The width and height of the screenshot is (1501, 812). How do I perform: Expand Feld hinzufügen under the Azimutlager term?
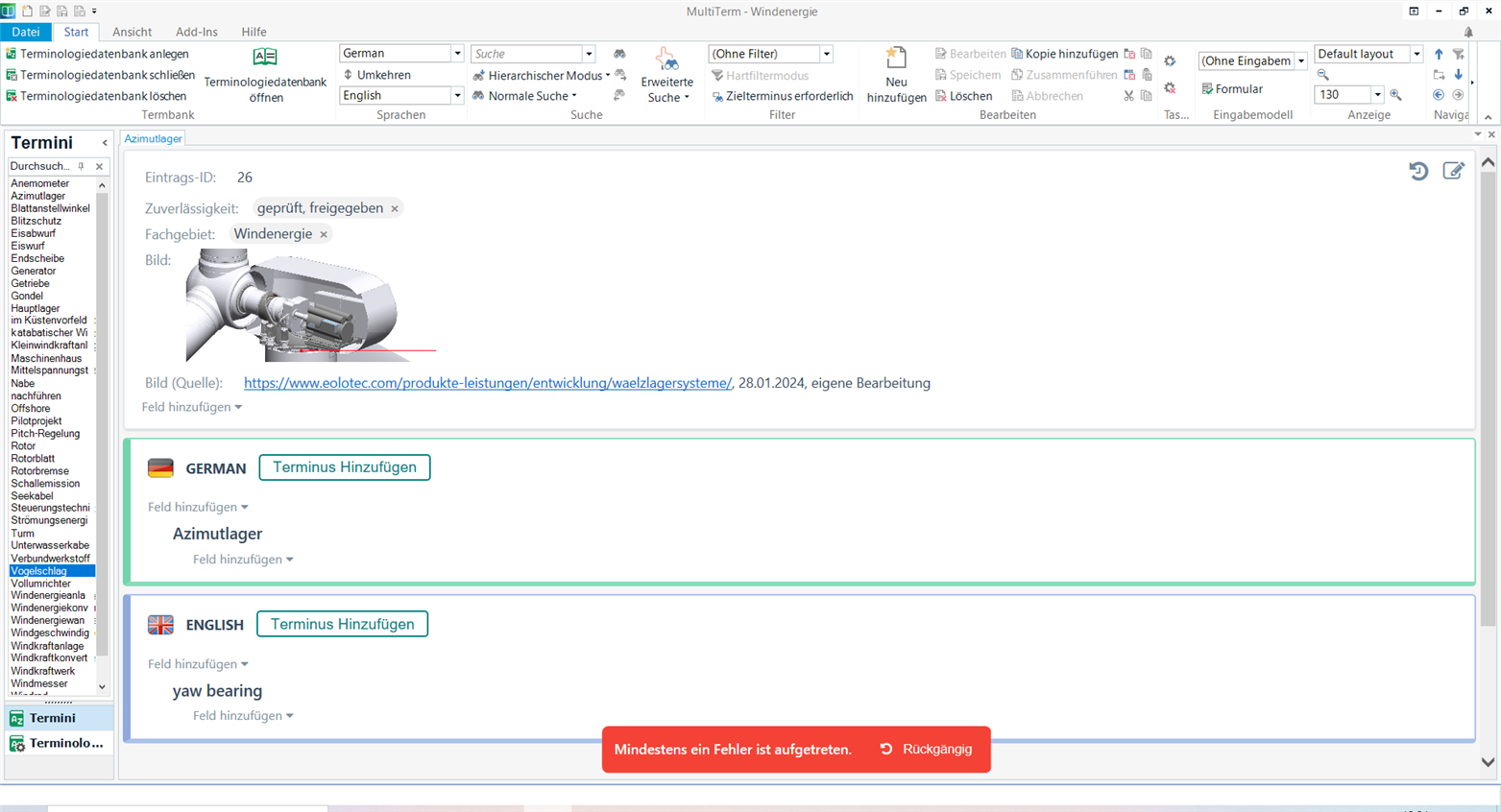(243, 559)
